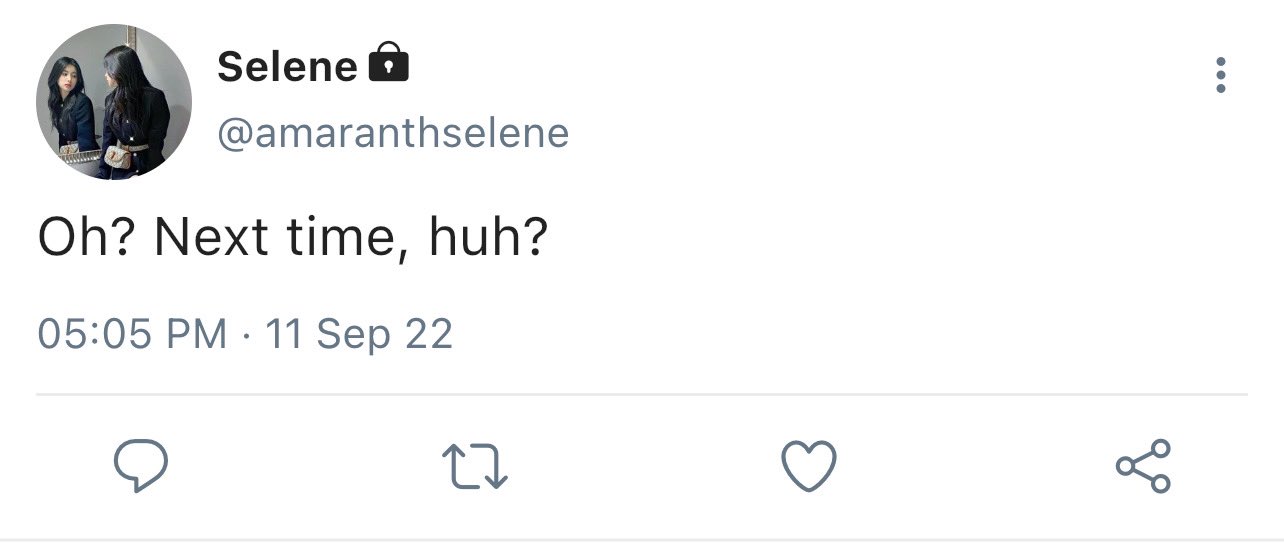The image size is (1284, 558).
Task: Click the date 11 Sep 22
Action: pyautogui.click(x=359, y=334)
